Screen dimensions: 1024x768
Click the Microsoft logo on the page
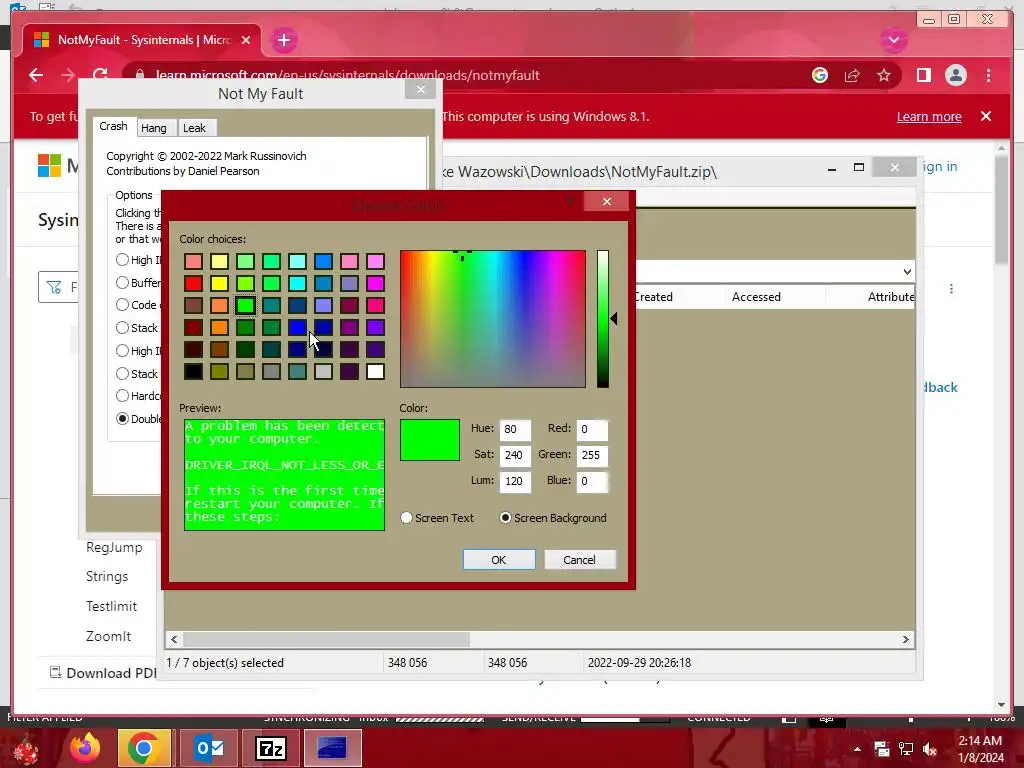49,165
